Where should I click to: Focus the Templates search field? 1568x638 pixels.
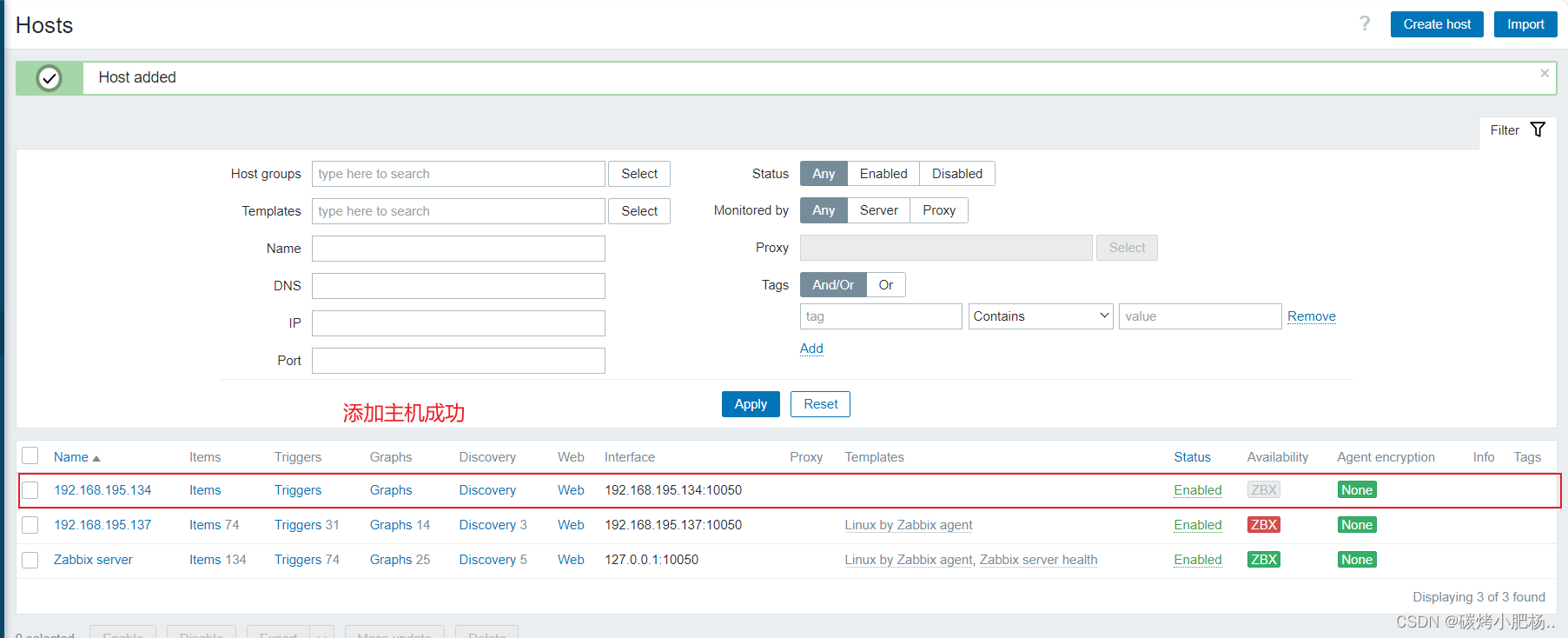pos(459,211)
